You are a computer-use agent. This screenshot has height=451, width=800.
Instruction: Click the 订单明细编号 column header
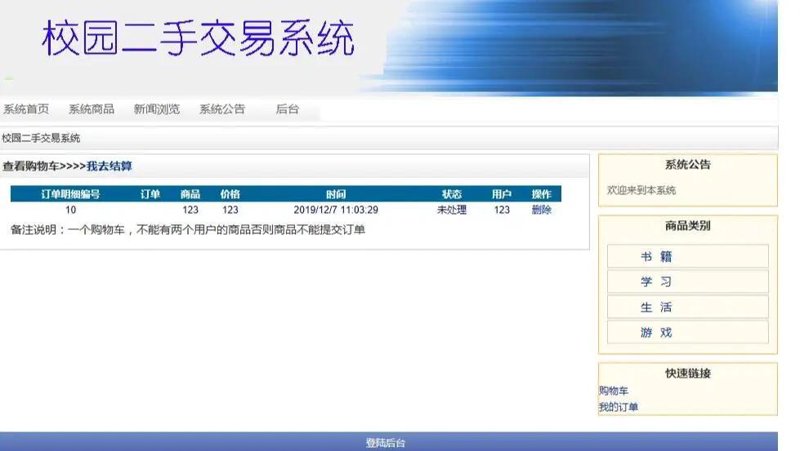(x=70, y=194)
